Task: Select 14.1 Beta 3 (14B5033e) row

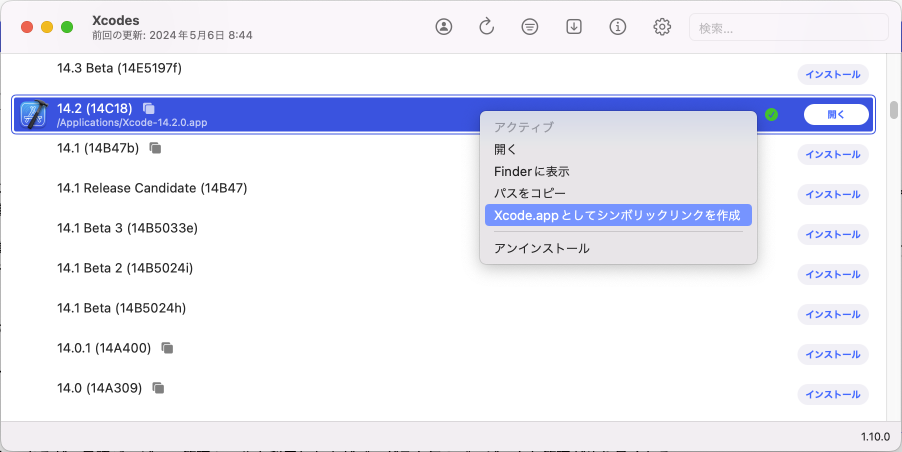Action: tap(127, 228)
